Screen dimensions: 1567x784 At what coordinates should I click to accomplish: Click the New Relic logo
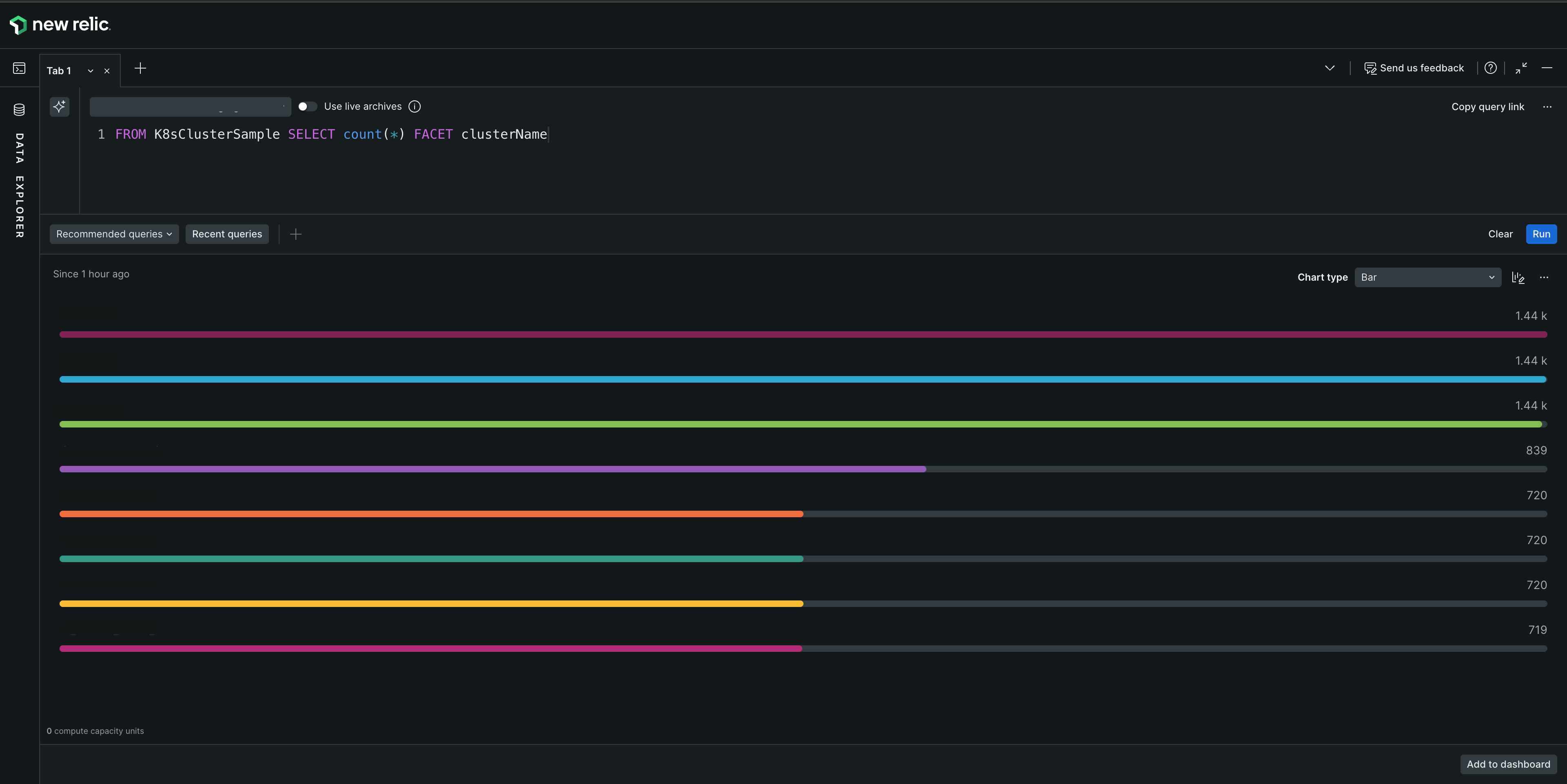[60, 25]
